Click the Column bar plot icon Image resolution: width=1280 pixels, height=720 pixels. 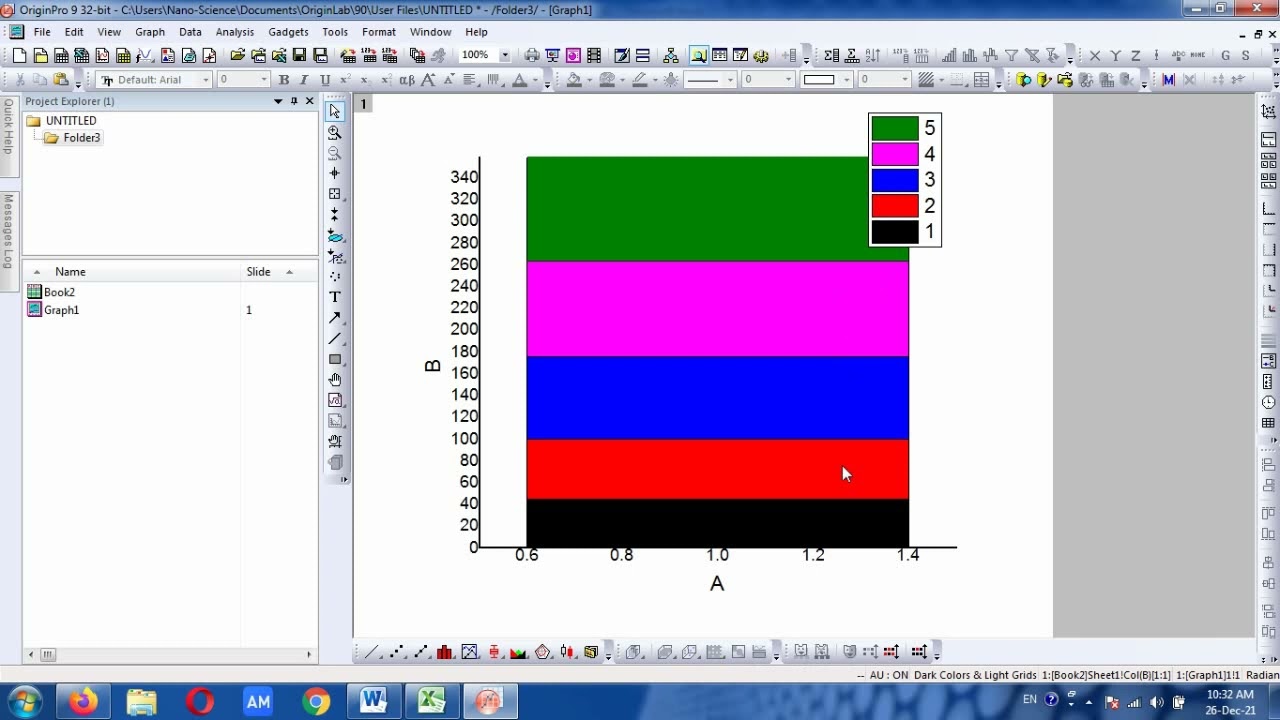click(x=445, y=652)
